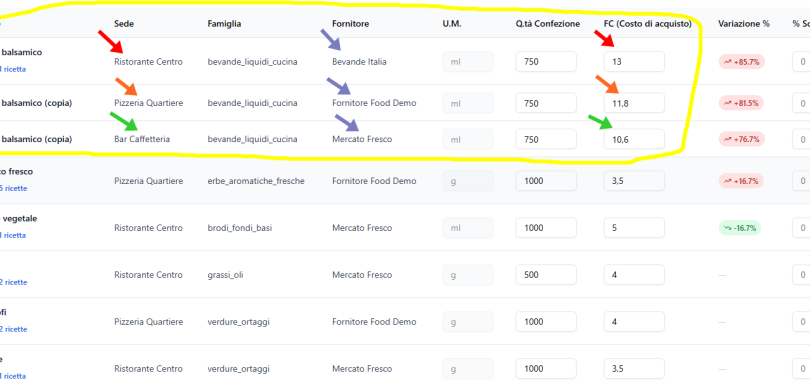The image size is (810, 385).
Task: Click bevande_liquidi_cucina in Bevande Italia row
Action: click(252, 61)
